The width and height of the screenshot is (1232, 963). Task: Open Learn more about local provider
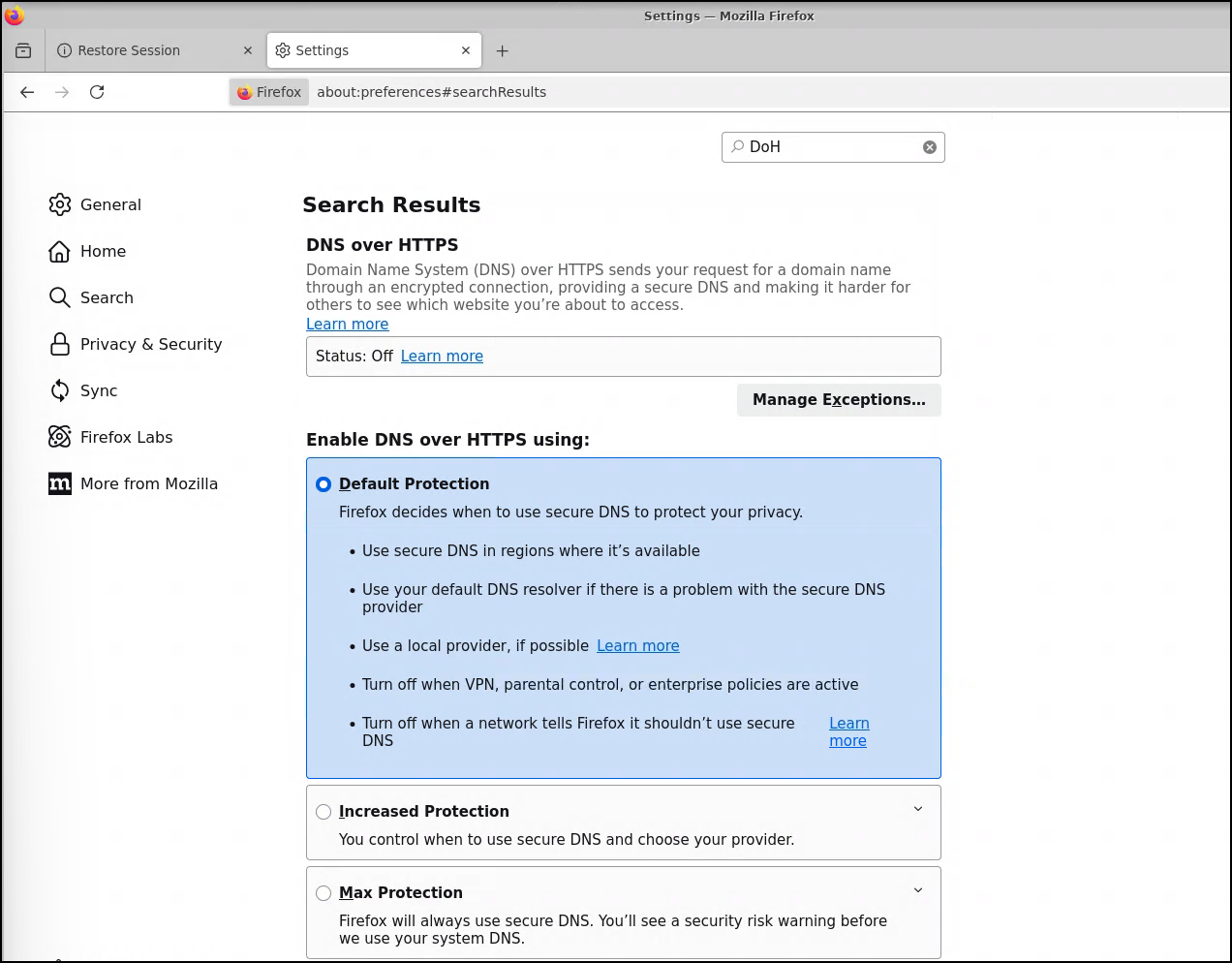637,646
